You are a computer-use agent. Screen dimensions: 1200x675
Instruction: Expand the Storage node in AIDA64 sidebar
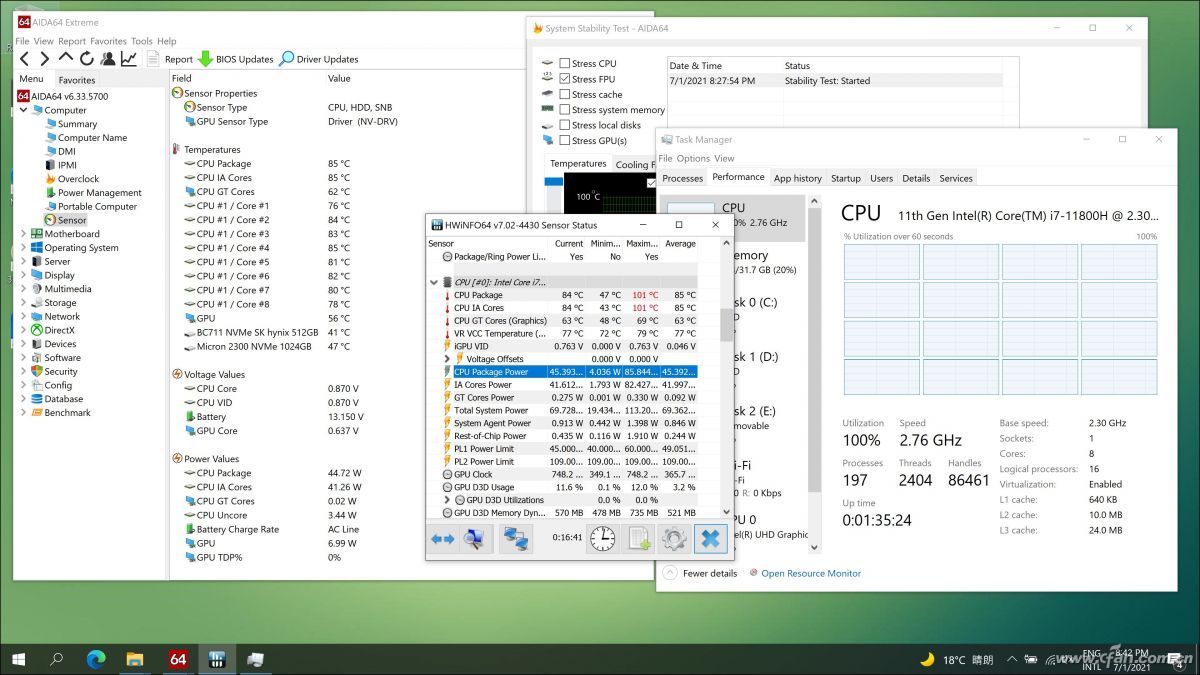tap(24, 302)
